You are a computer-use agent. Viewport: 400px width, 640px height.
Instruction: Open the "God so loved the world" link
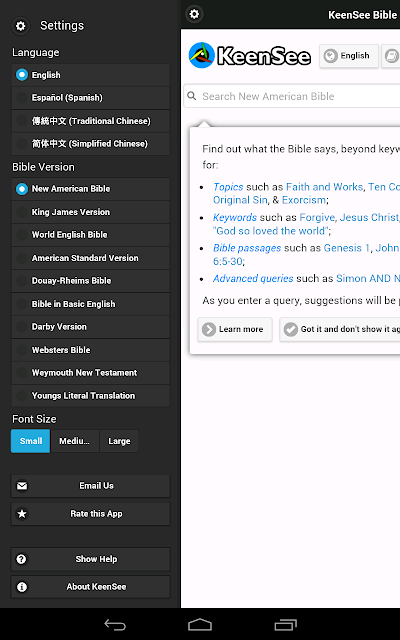coord(271,231)
